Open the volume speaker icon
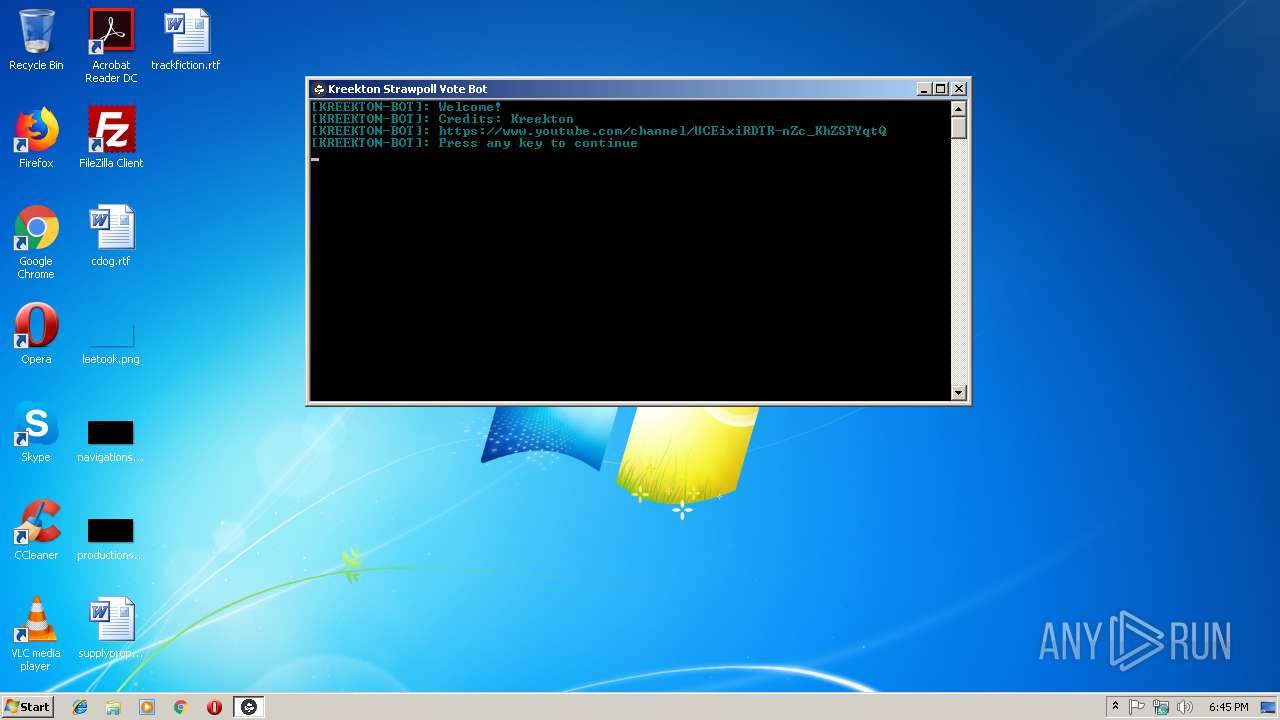 point(1185,707)
